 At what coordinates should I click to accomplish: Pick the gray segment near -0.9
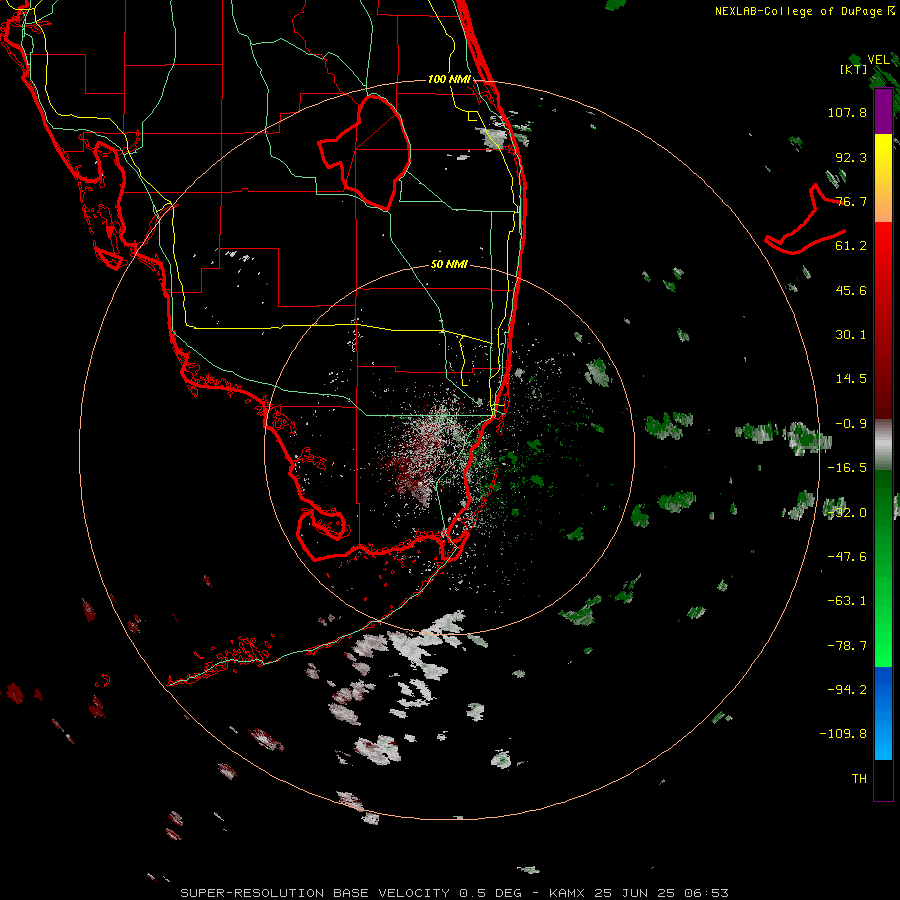coord(883,445)
